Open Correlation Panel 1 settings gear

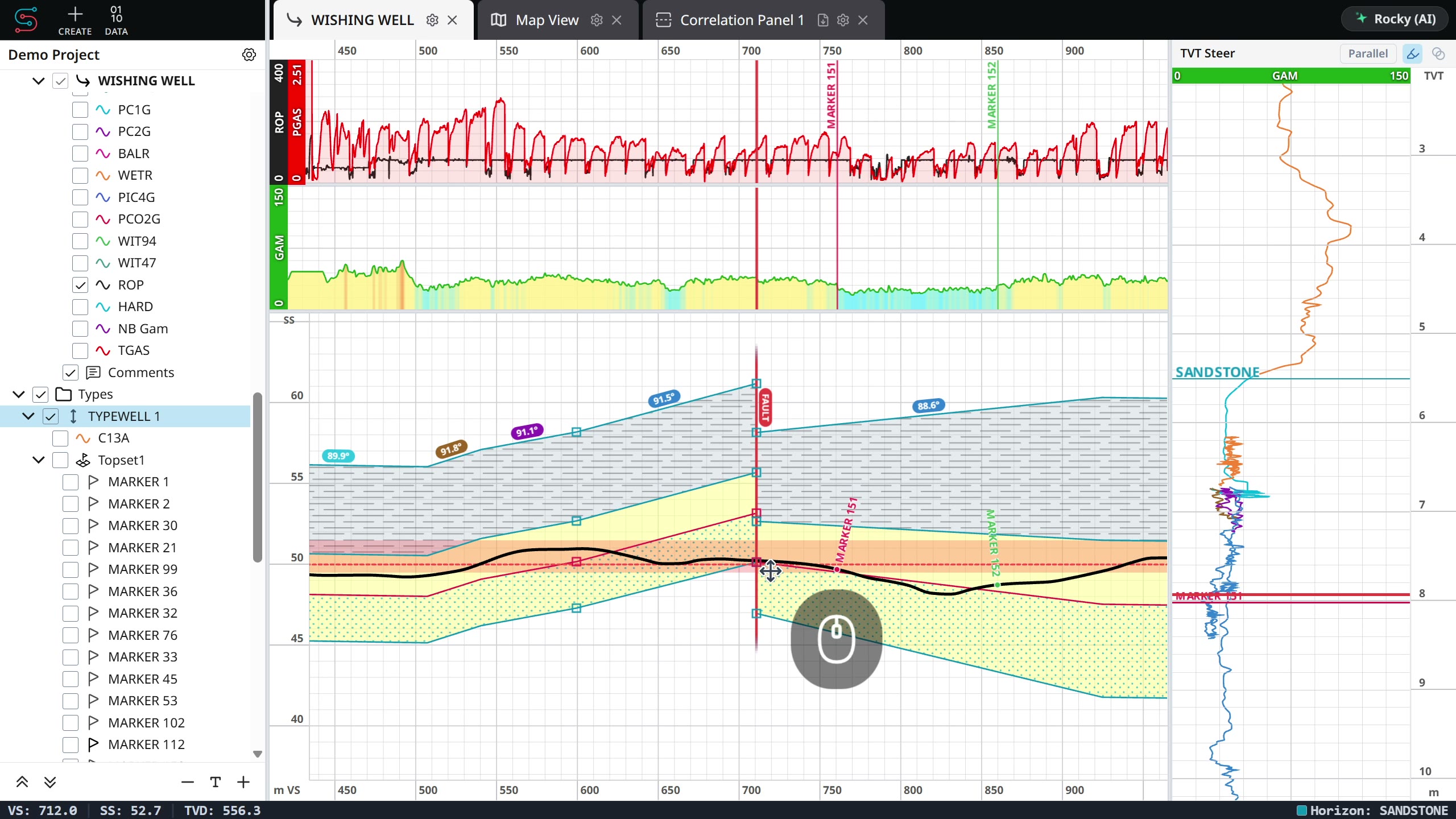[843, 20]
